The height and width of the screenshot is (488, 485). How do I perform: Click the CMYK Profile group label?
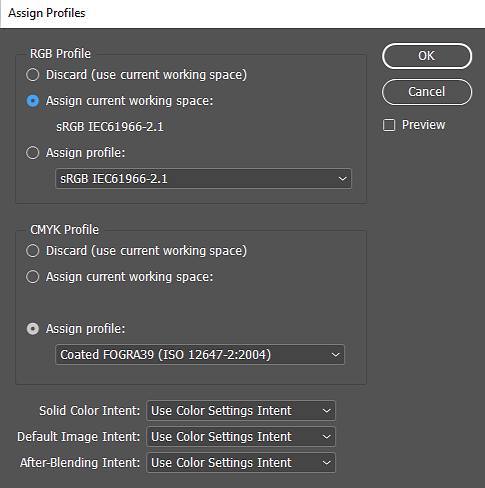click(64, 230)
